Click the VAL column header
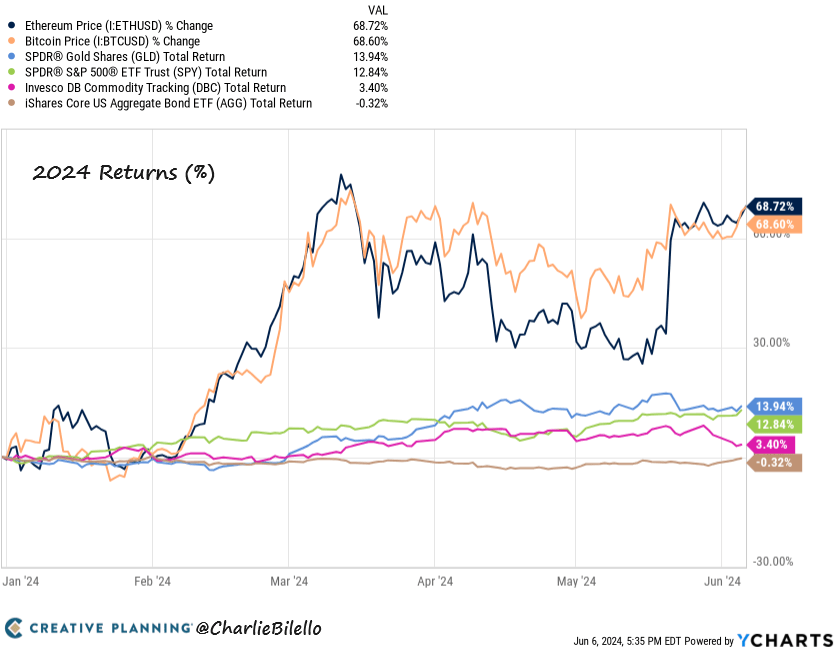This screenshot has width=835, height=651. 378,10
